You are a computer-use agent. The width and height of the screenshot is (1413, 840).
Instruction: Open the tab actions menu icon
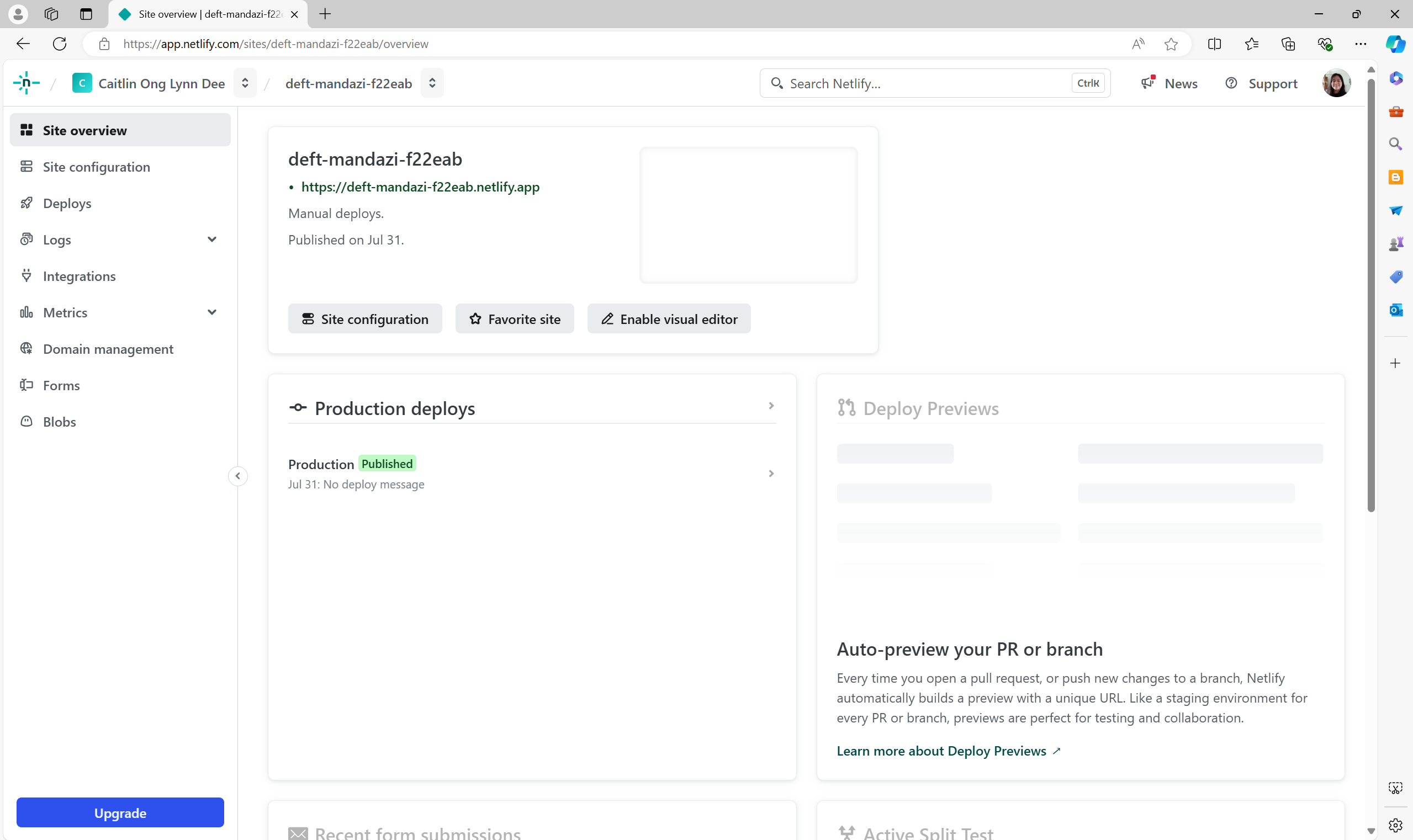[x=86, y=14]
